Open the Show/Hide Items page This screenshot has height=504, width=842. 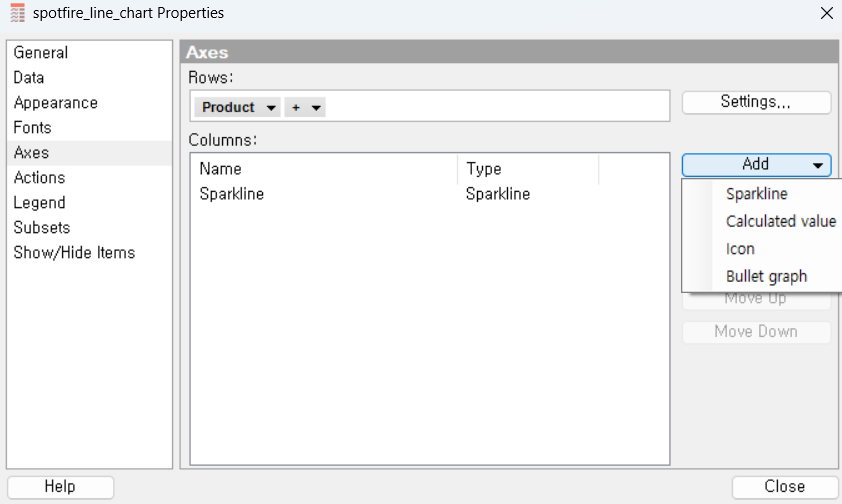(x=89, y=252)
